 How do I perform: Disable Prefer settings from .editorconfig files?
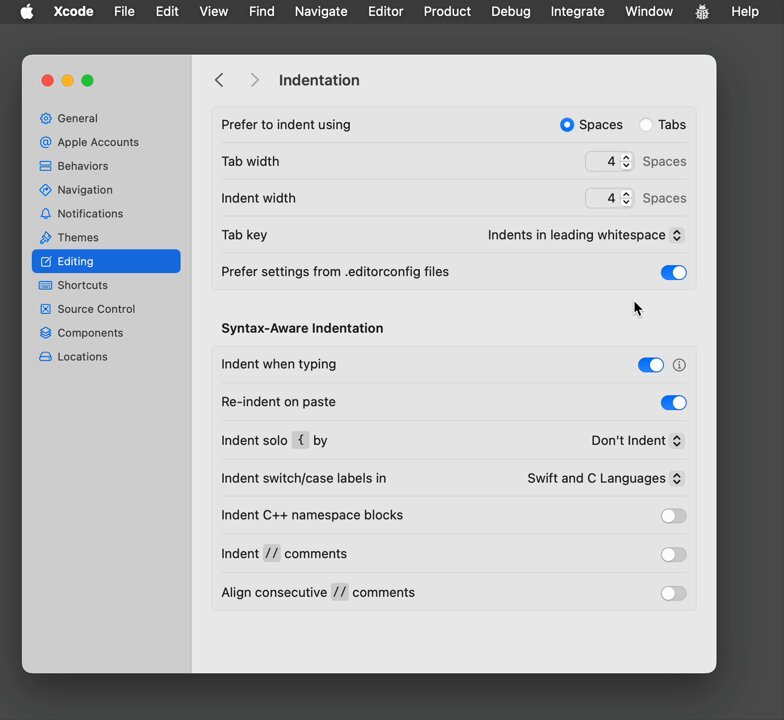click(674, 272)
